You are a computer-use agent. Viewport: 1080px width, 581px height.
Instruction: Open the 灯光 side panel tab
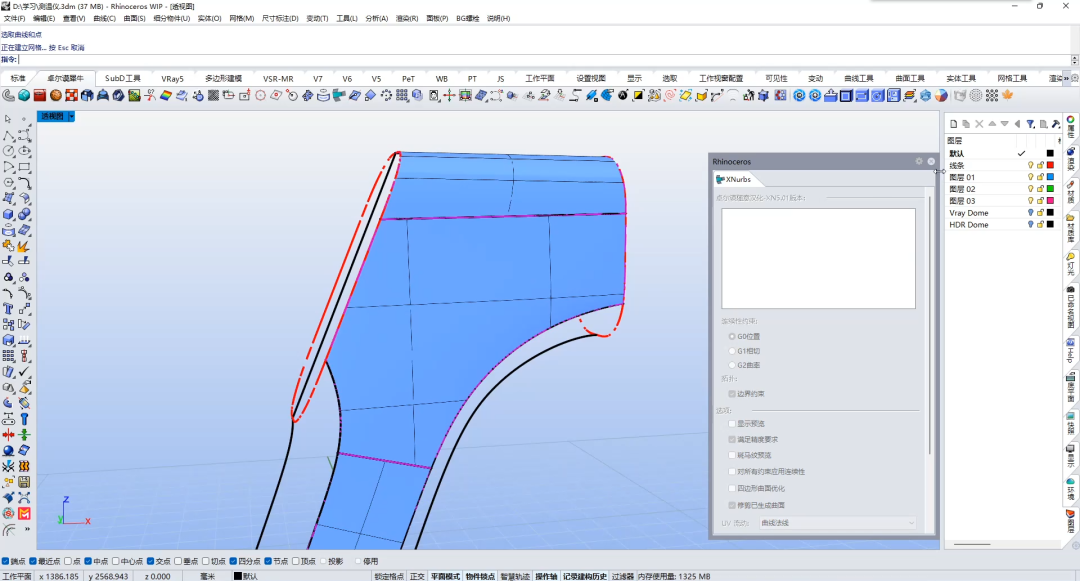pos(1071,264)
